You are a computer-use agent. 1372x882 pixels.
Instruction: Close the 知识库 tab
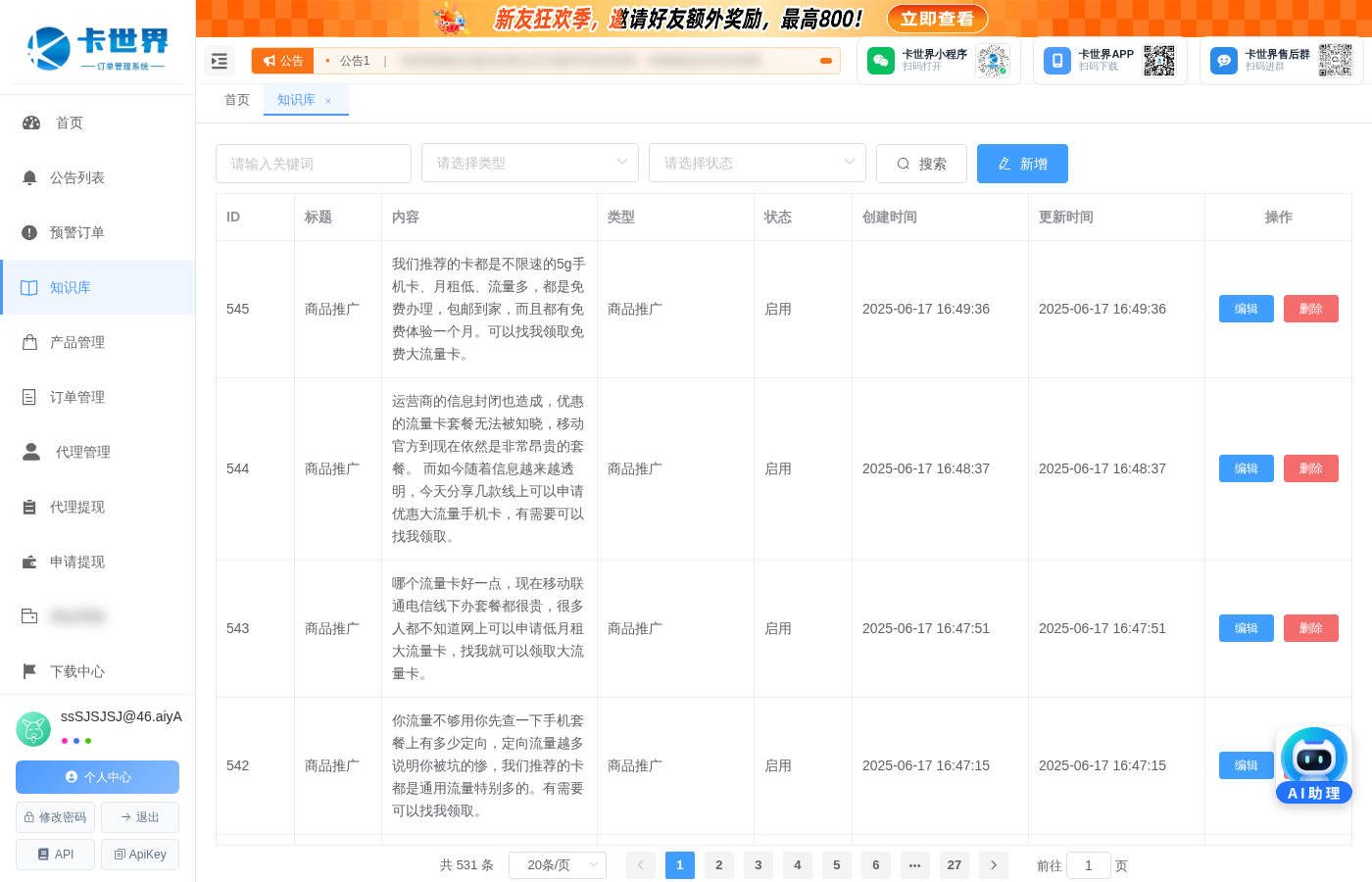(328, 101)
